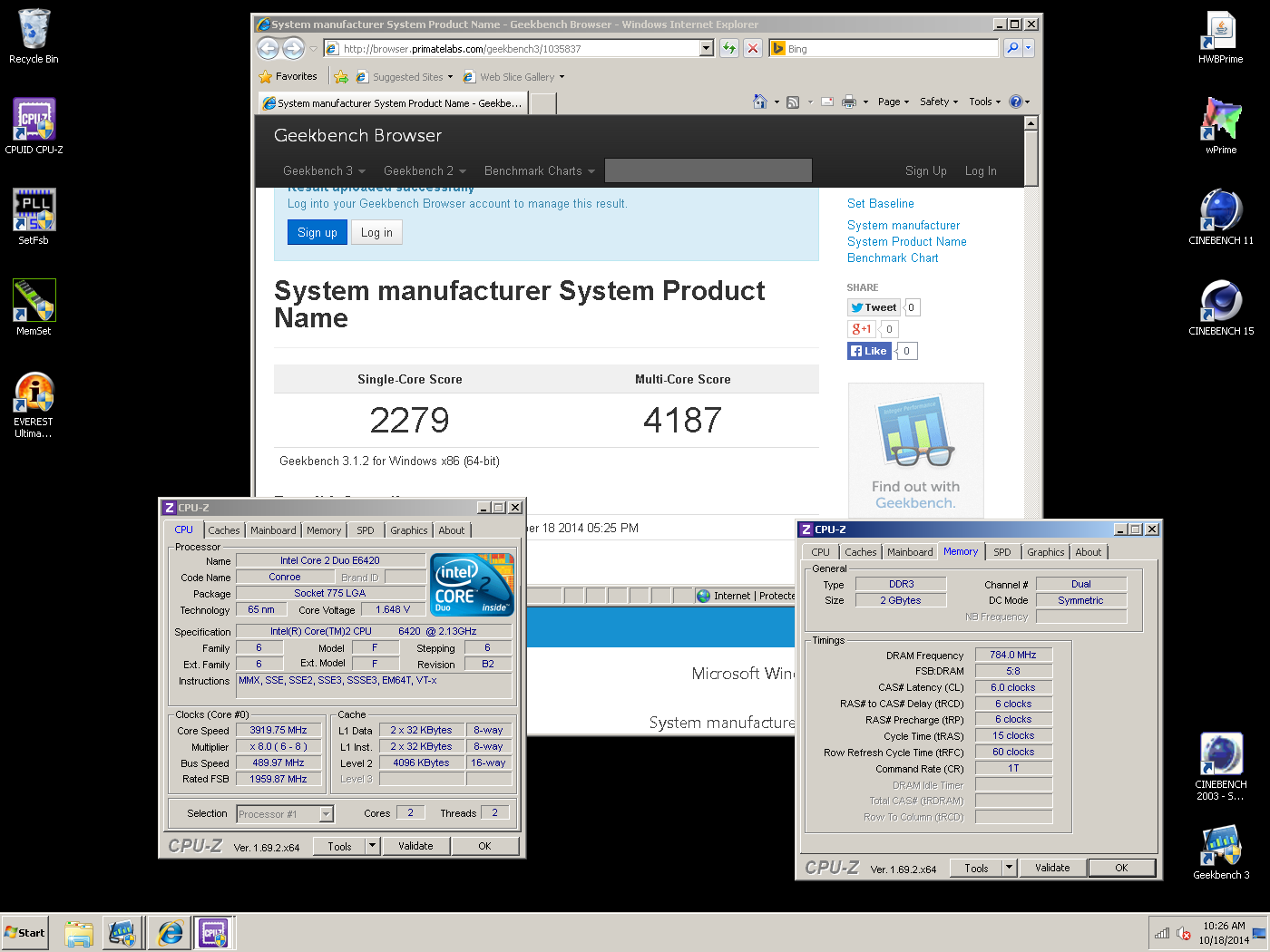The image size is (1270, 952).
Task: Click the blue Sign up button
Action: click(317, 233)
